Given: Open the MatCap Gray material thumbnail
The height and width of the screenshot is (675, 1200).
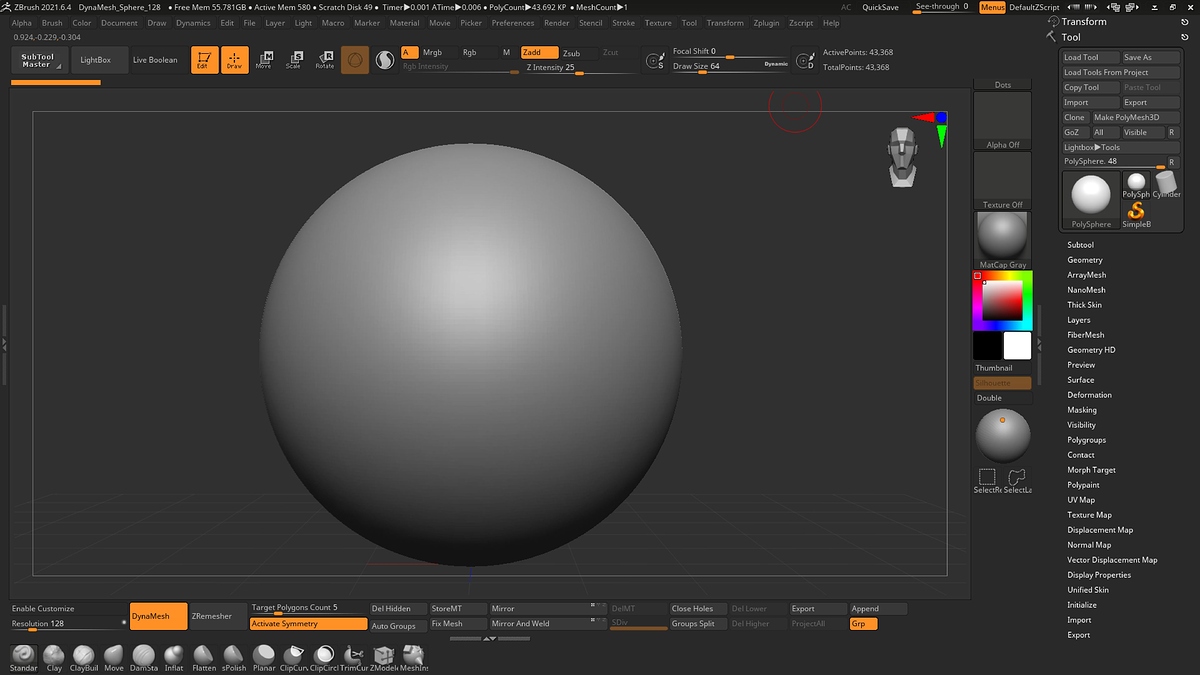Looking at the screenshot, I should tap(1002, 241).
